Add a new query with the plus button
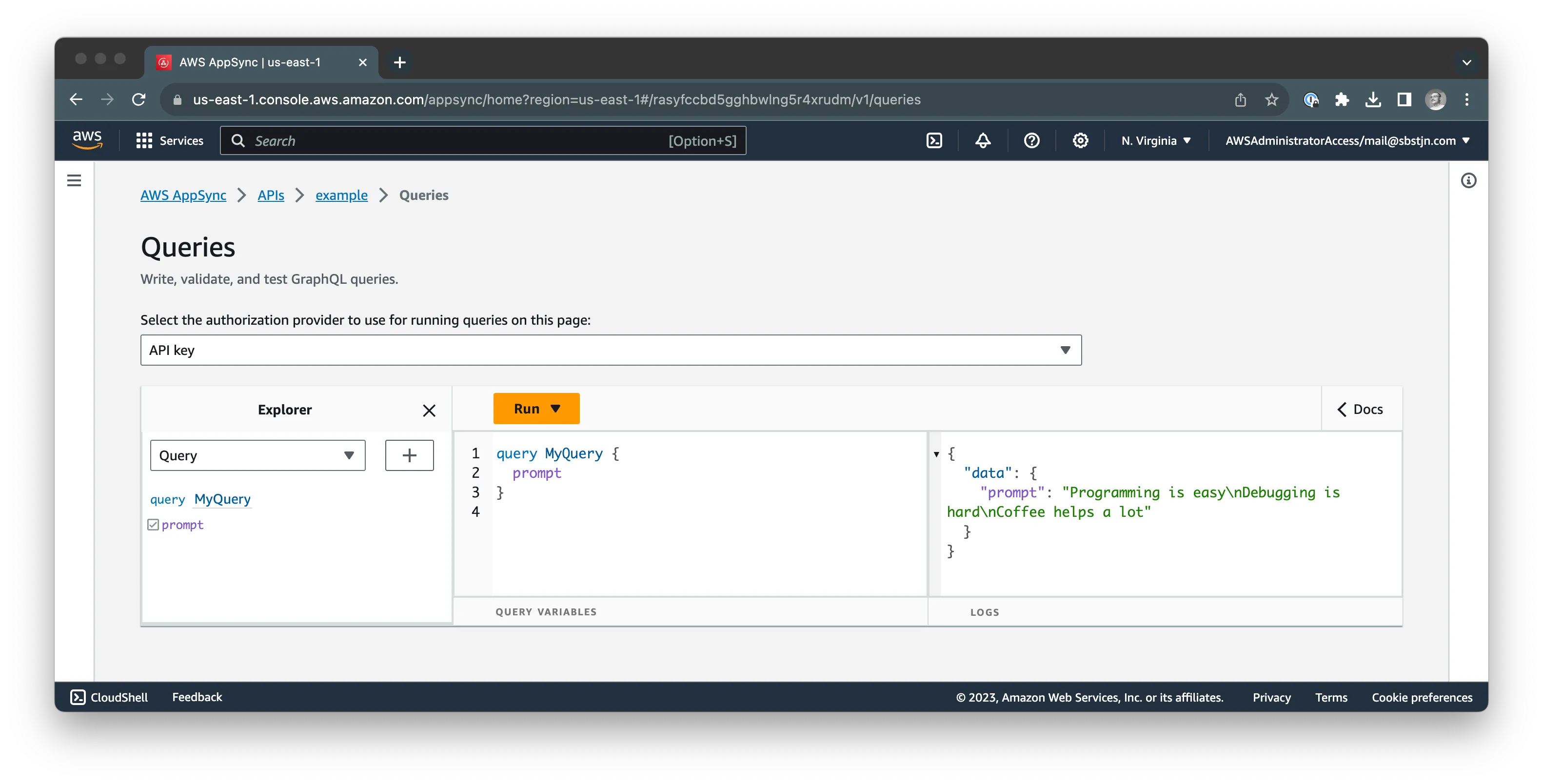This screenshot has height=784, width=1543. (409, 455)
